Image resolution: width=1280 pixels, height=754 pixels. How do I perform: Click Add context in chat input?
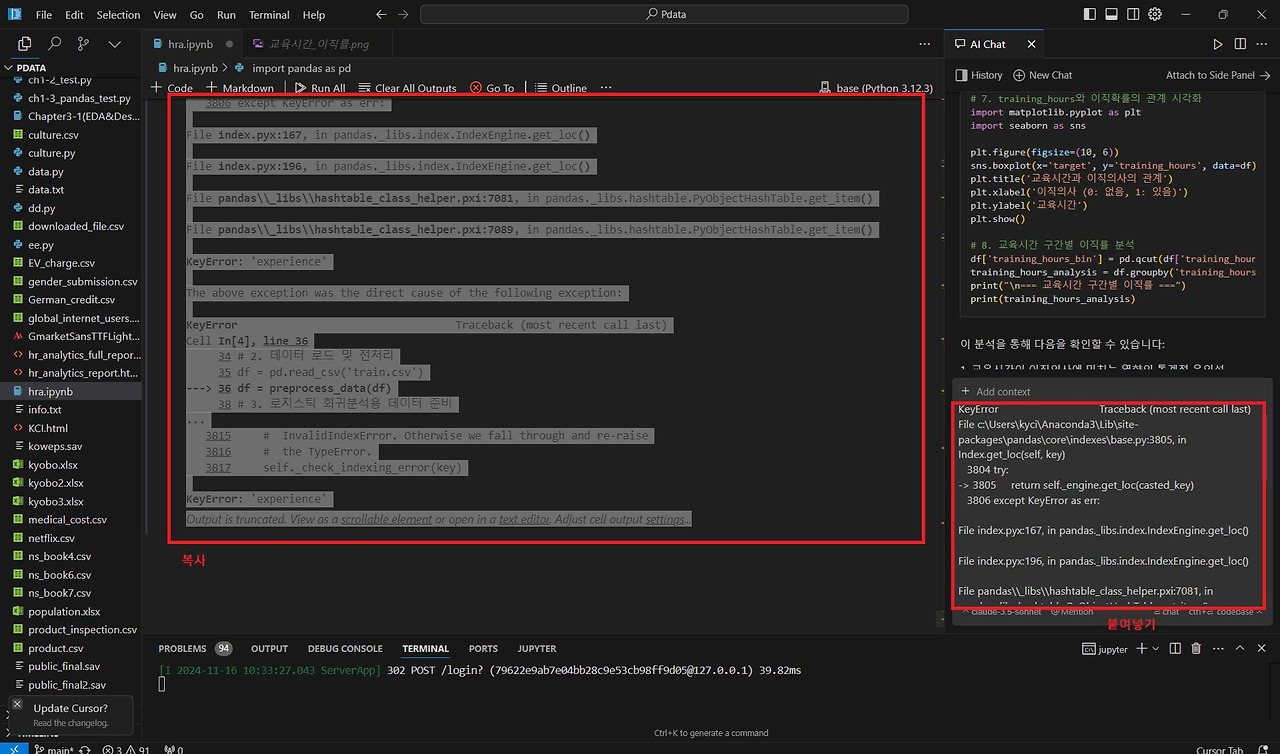click(x=995, y=392)
